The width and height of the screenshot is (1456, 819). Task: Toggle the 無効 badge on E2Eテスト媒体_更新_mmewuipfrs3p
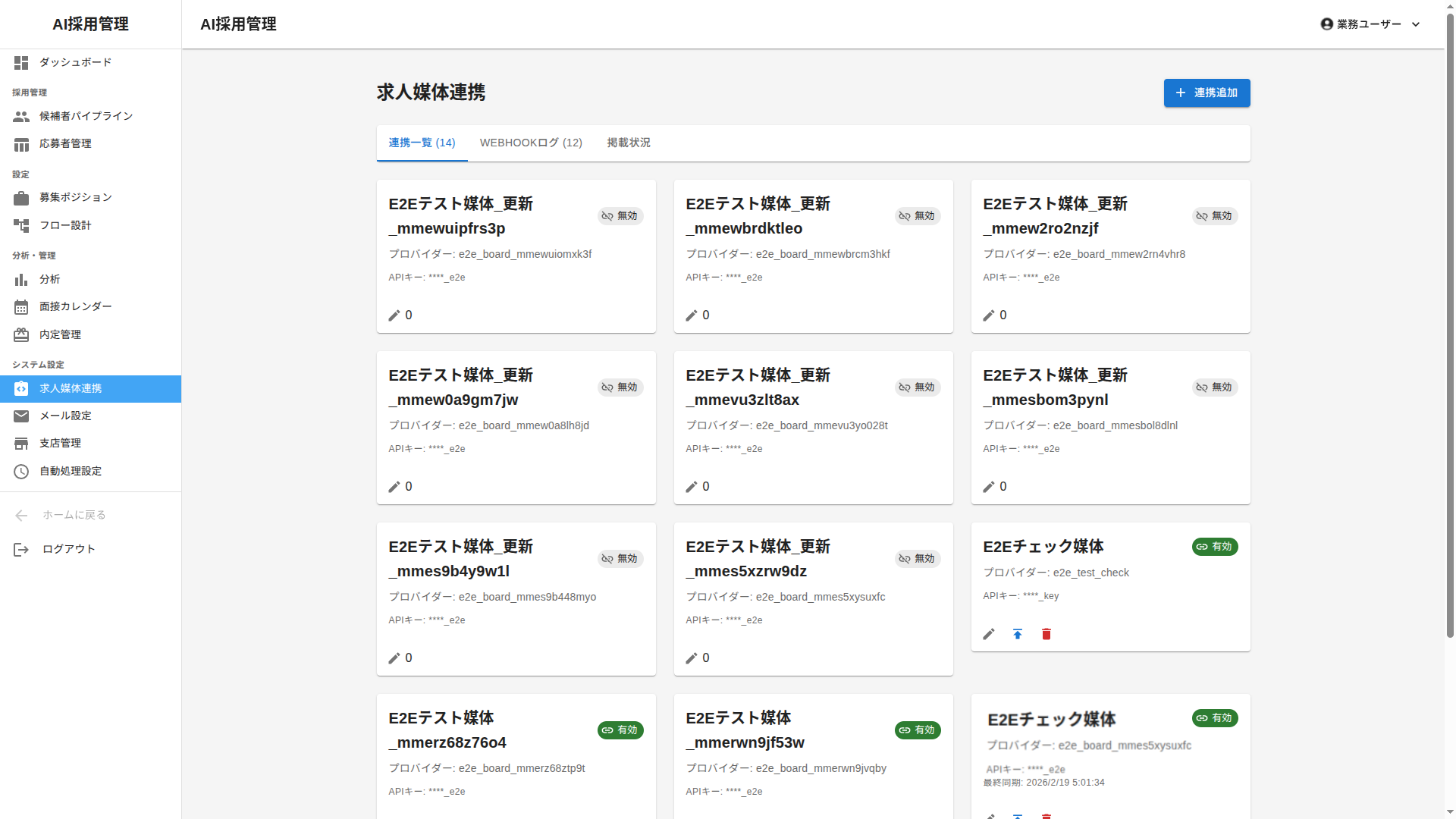[620, 215]
